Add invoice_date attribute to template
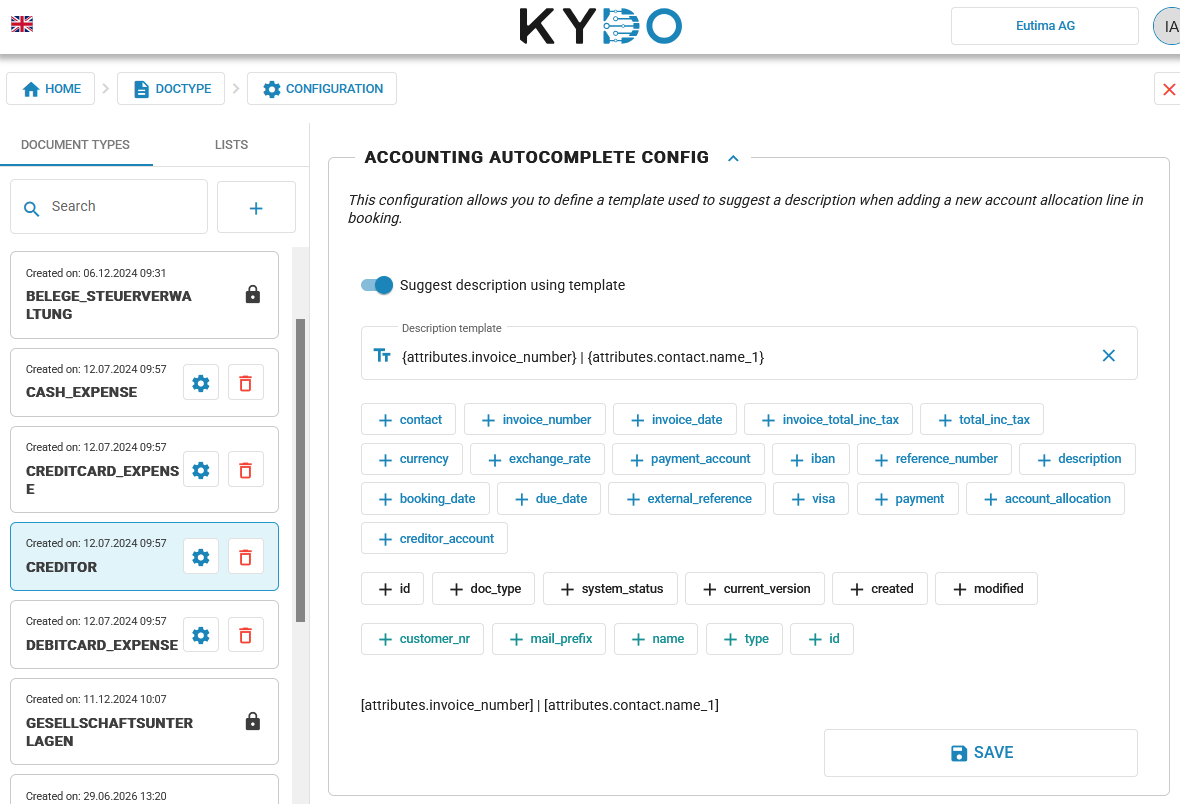The width and height of the screenshot is (1180, 804). (x=675, y=419)
